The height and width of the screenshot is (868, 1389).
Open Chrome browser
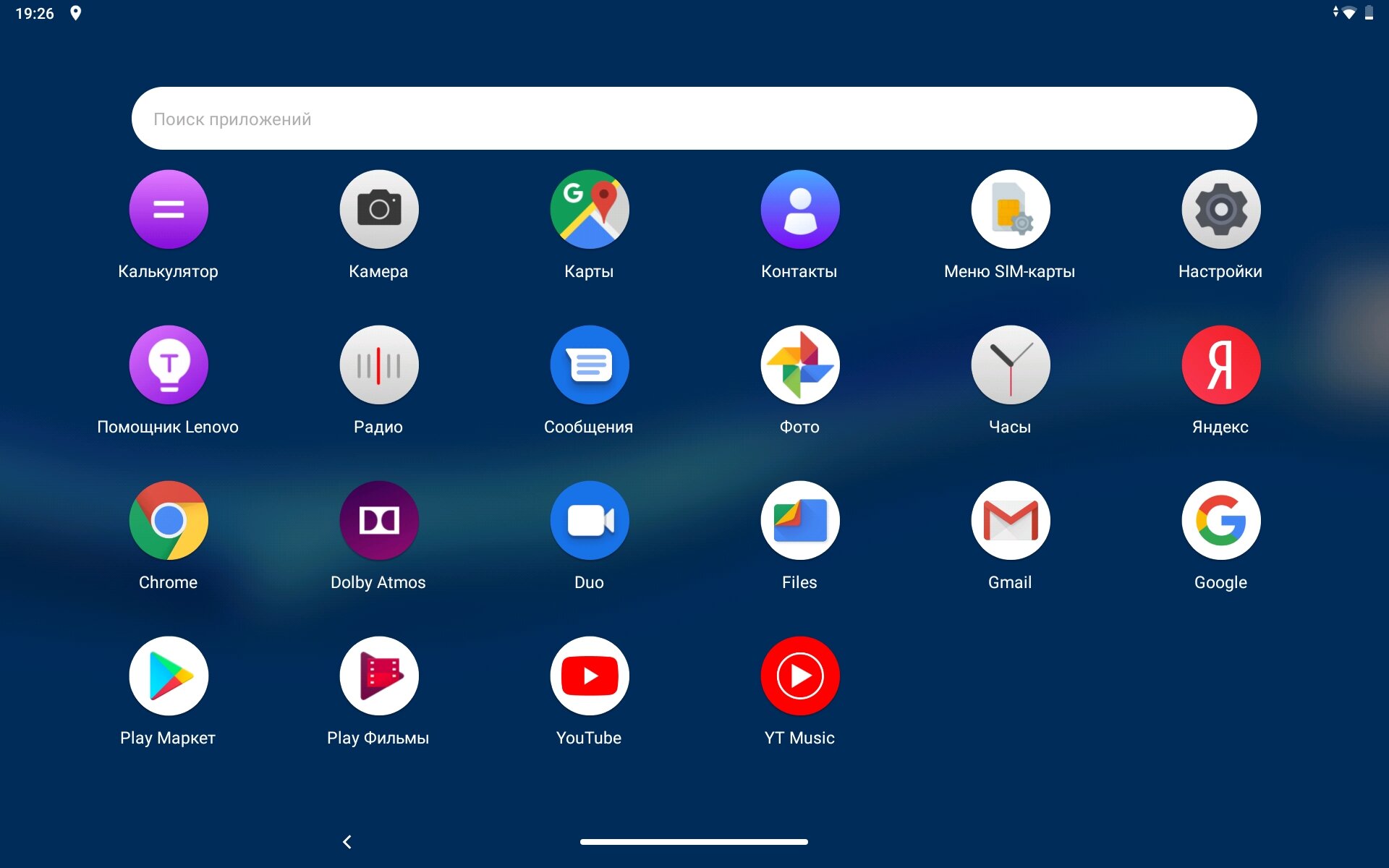click(x=169, y=521)
